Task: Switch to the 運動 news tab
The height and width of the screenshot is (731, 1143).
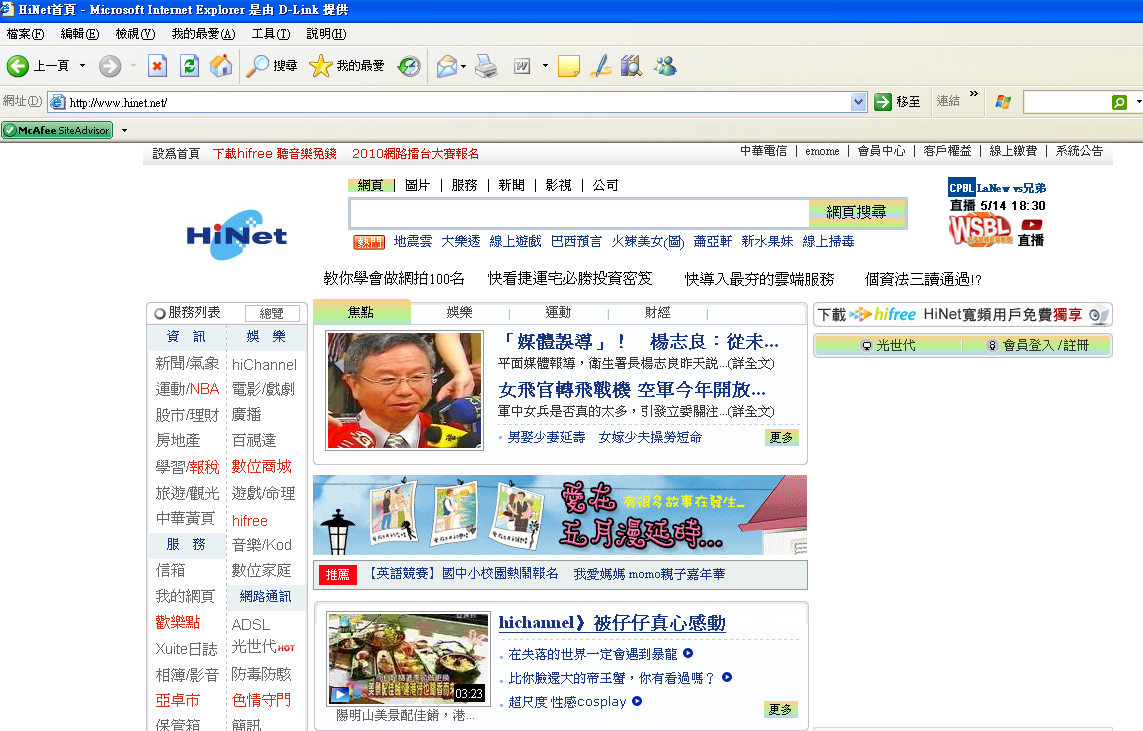Action: pos(558,313)
